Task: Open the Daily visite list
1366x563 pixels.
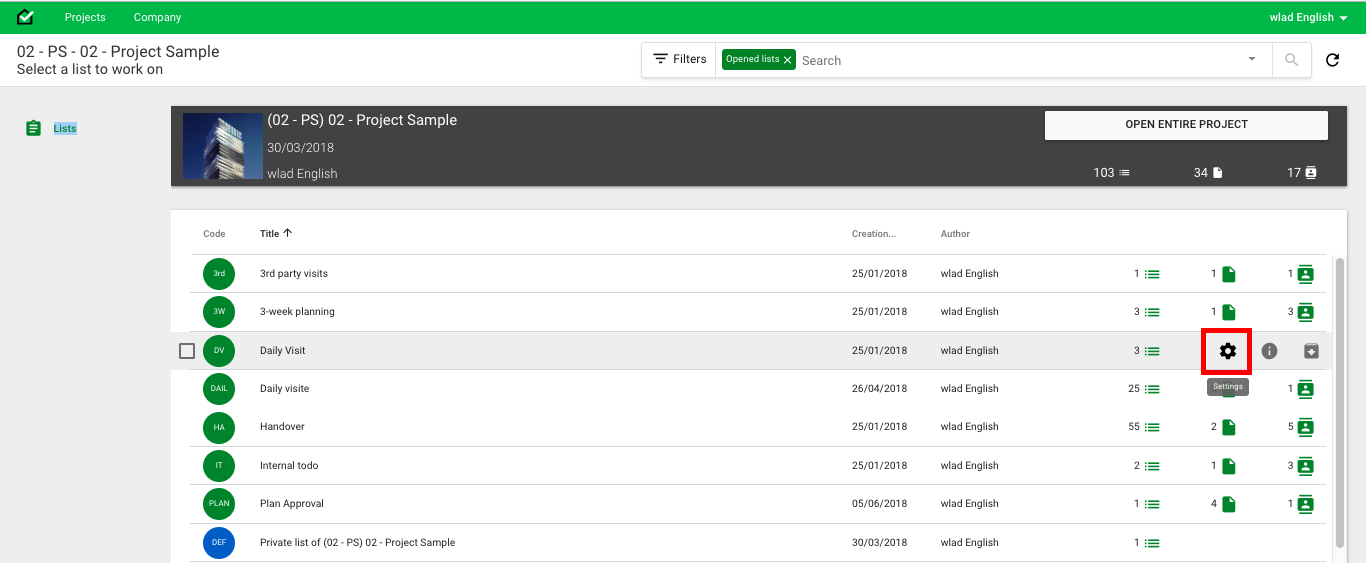Action: [x=284, y=389]
